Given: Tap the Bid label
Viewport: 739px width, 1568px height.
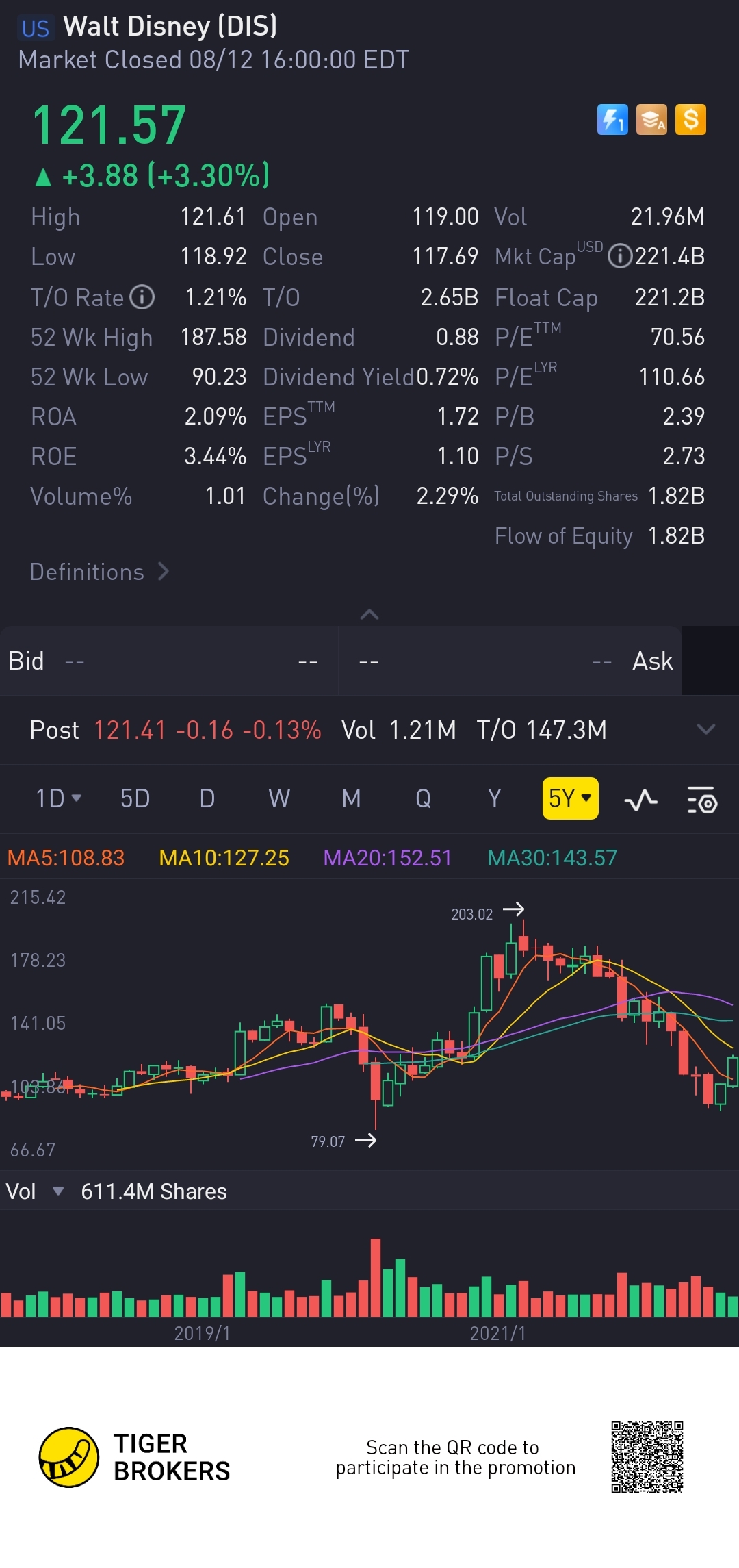Looking at the screenshot, I should pos(26,661).
